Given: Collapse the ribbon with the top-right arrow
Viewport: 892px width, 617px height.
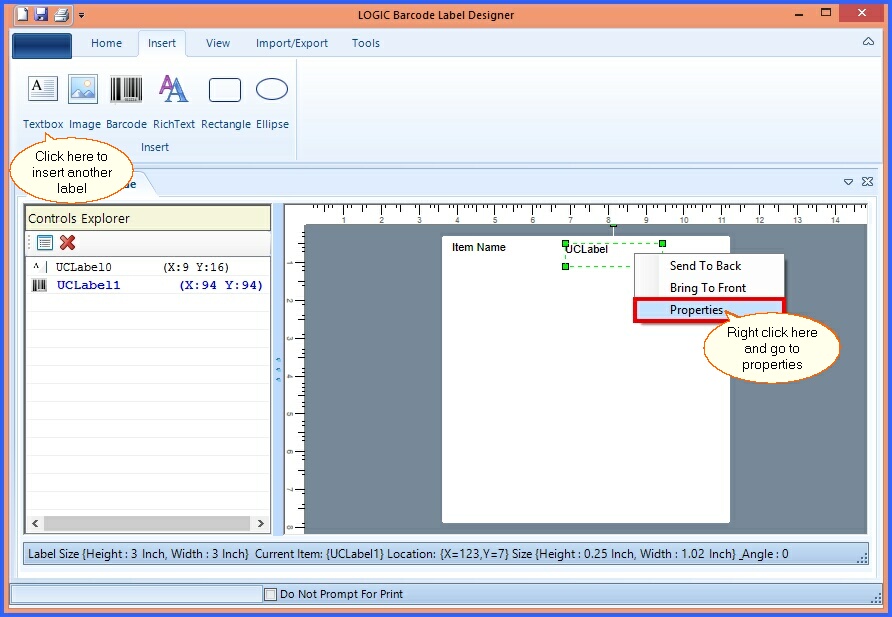Looking at the screenshot, I should [868, 42].
